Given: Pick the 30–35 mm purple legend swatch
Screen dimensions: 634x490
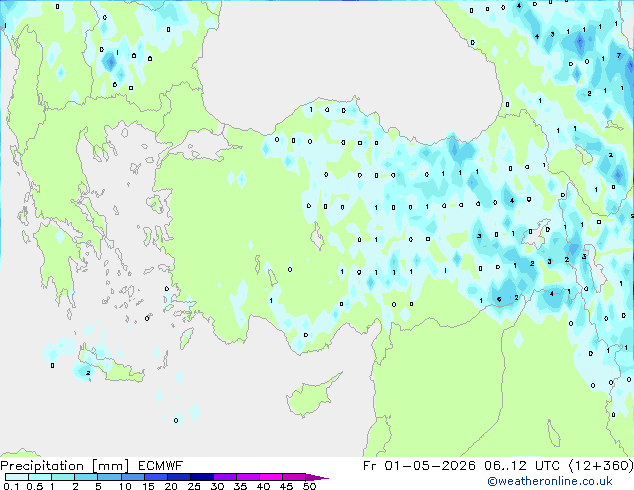Looking at the screenshot, I should (x=225, y=477).
